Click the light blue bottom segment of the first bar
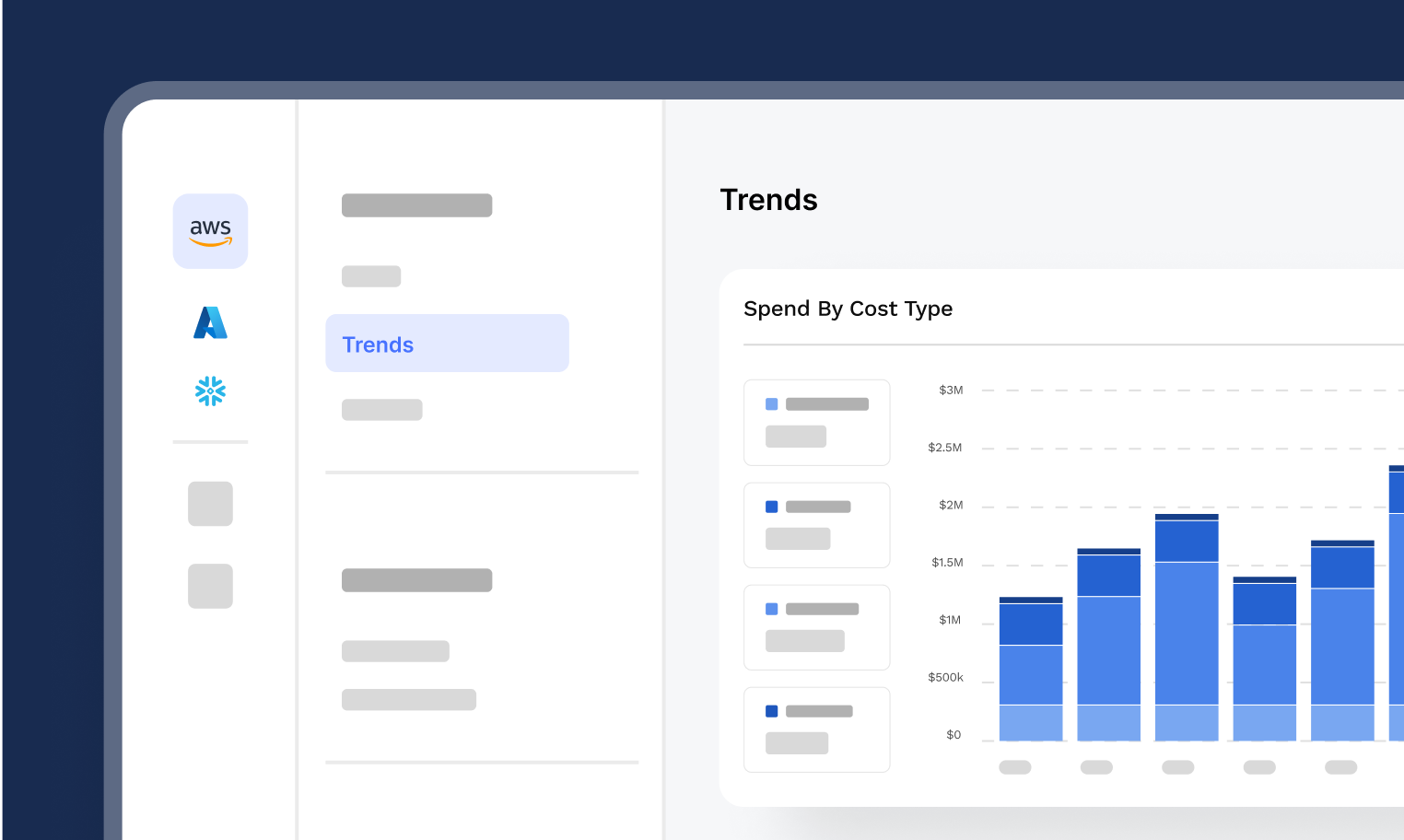1404x840 pixels. pos(1031,723)
